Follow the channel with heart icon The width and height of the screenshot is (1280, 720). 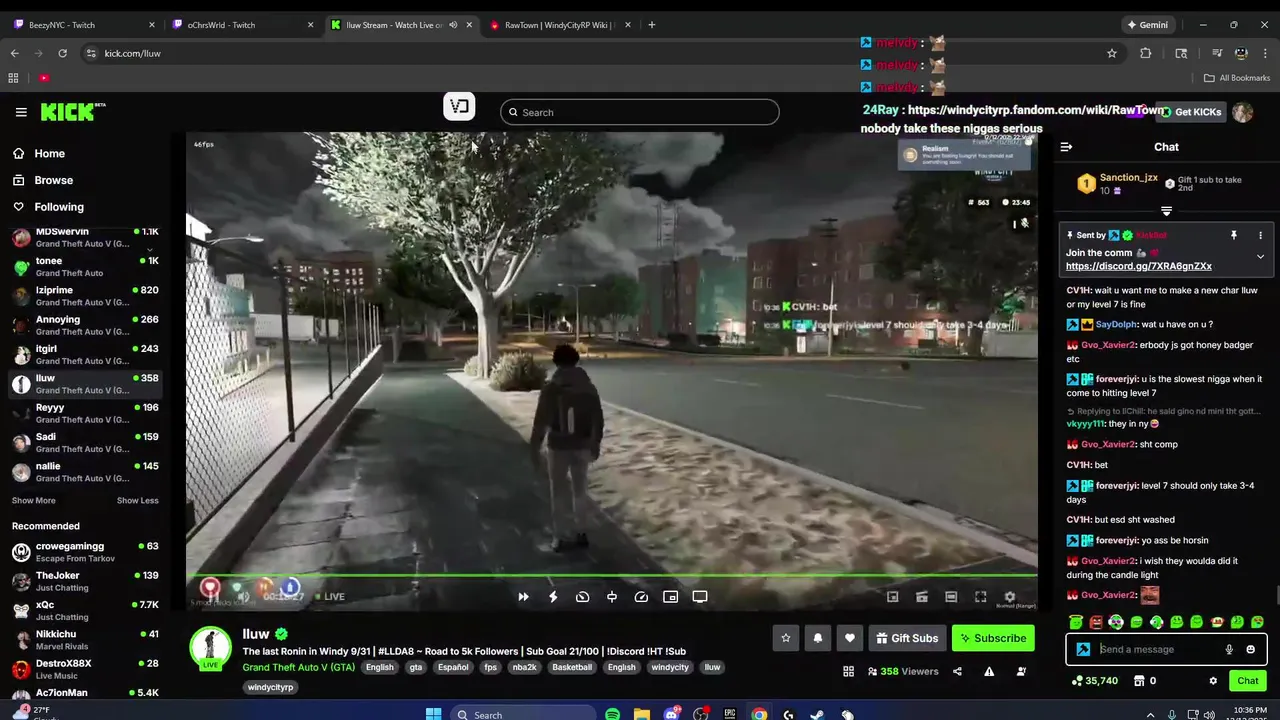[x=850, y=638]
